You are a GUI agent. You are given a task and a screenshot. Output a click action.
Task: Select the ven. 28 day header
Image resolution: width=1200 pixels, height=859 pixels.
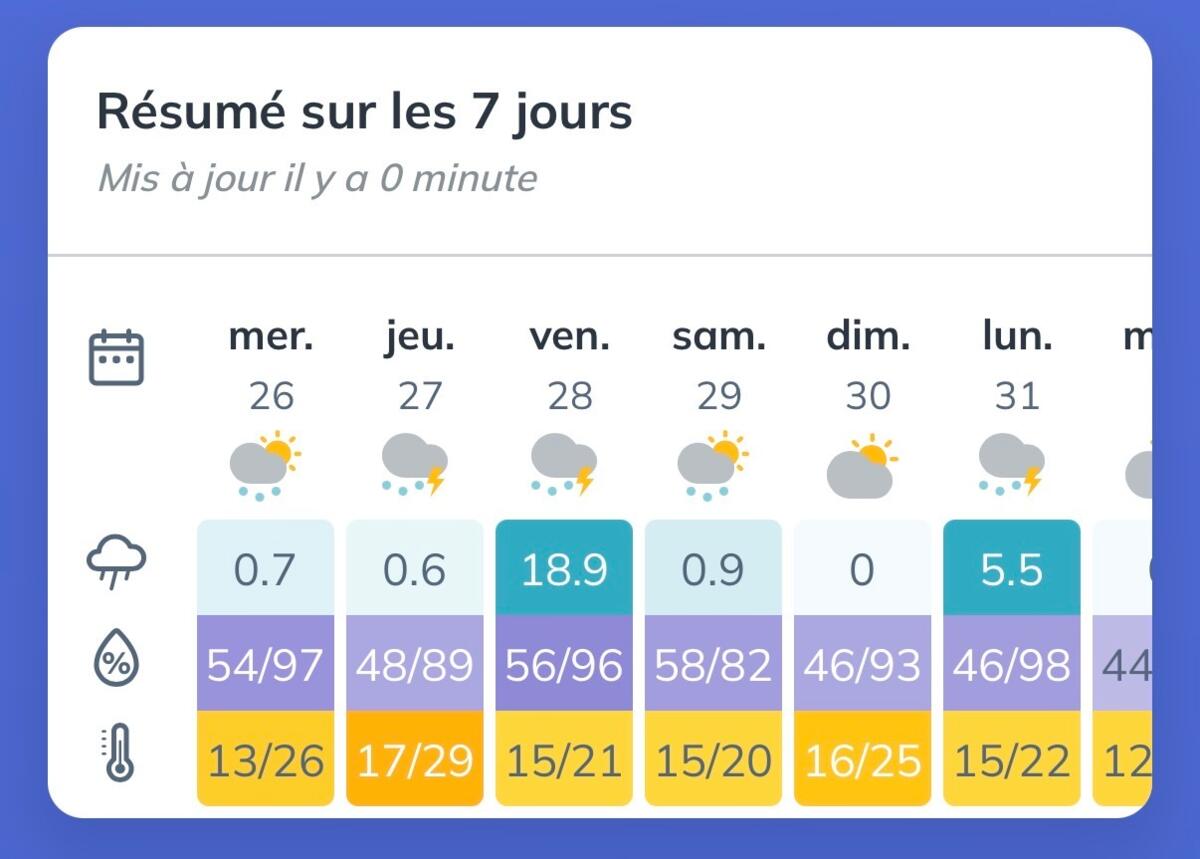[570, 367]
